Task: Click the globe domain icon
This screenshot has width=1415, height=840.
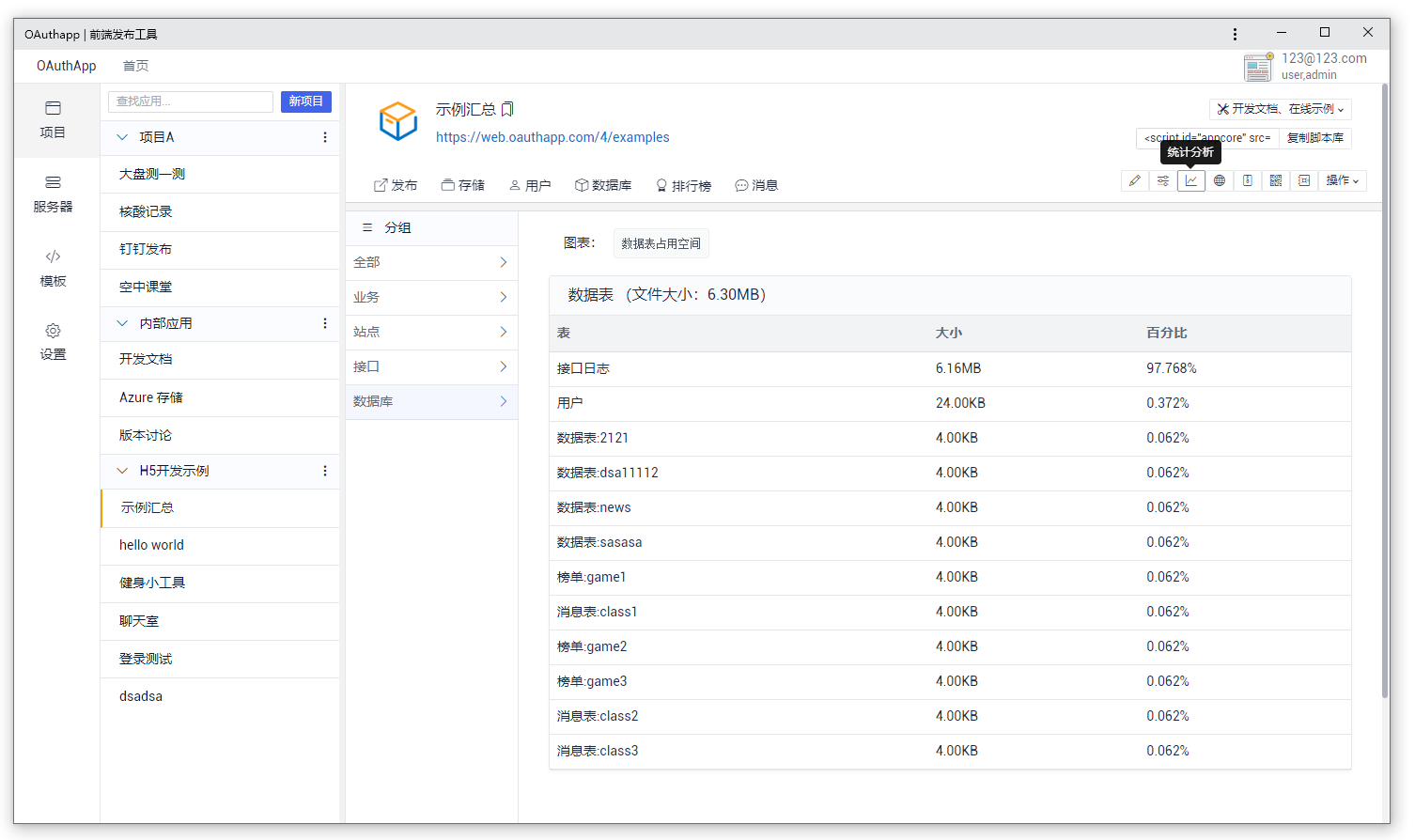Action: [1220, 180]
